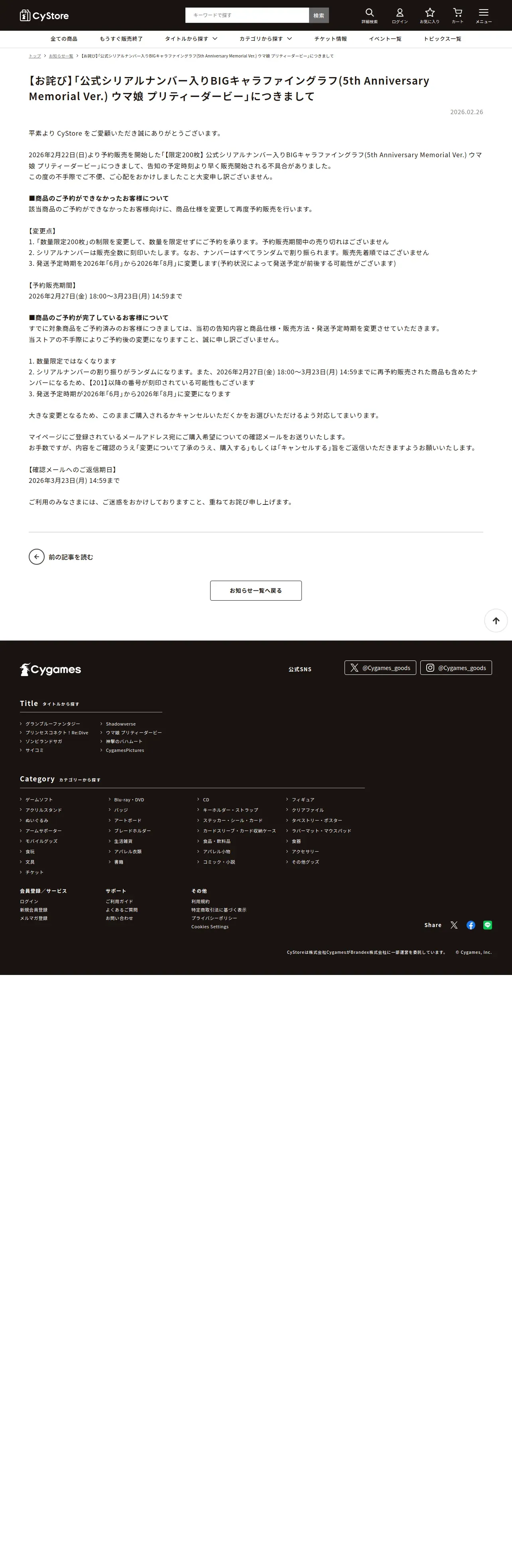This screenshot has width=512, height=1568.
Task: Expand タイトルから探す dropdown
Action: (191, 39)
